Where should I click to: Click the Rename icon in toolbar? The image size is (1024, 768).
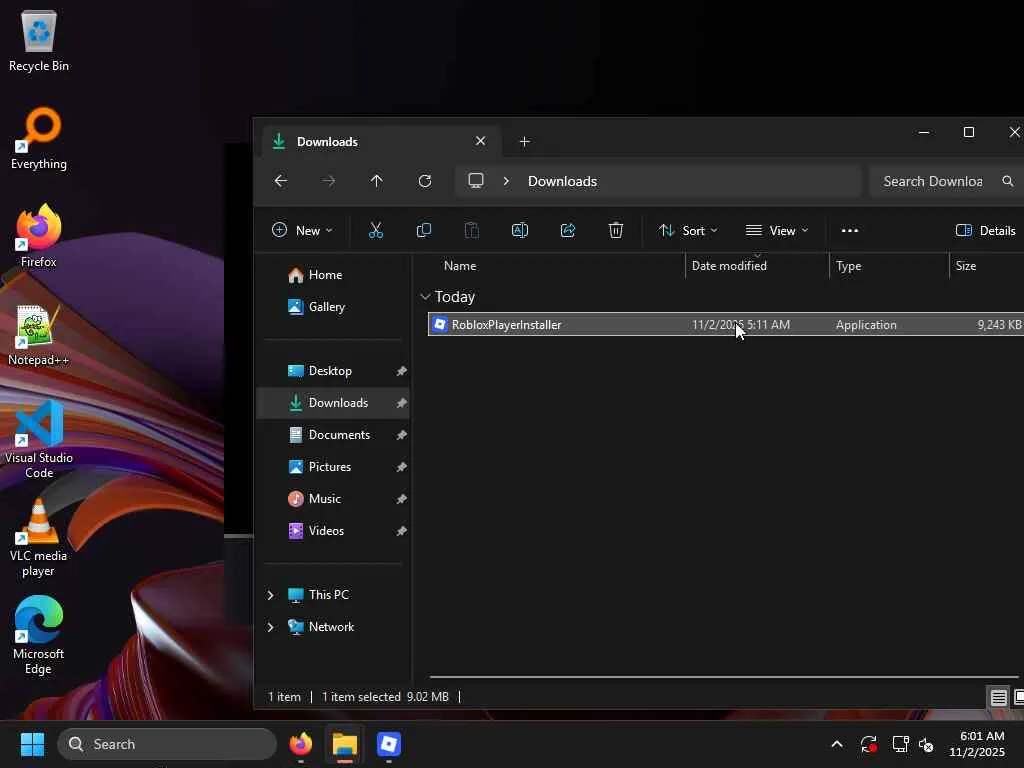pos(520,231)
